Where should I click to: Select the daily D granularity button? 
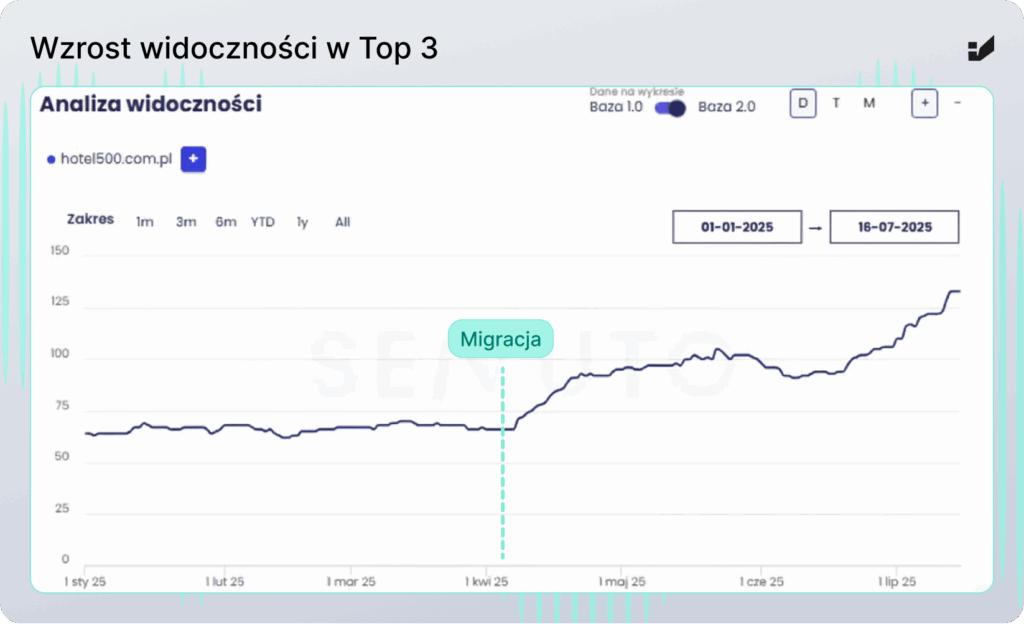802,103
